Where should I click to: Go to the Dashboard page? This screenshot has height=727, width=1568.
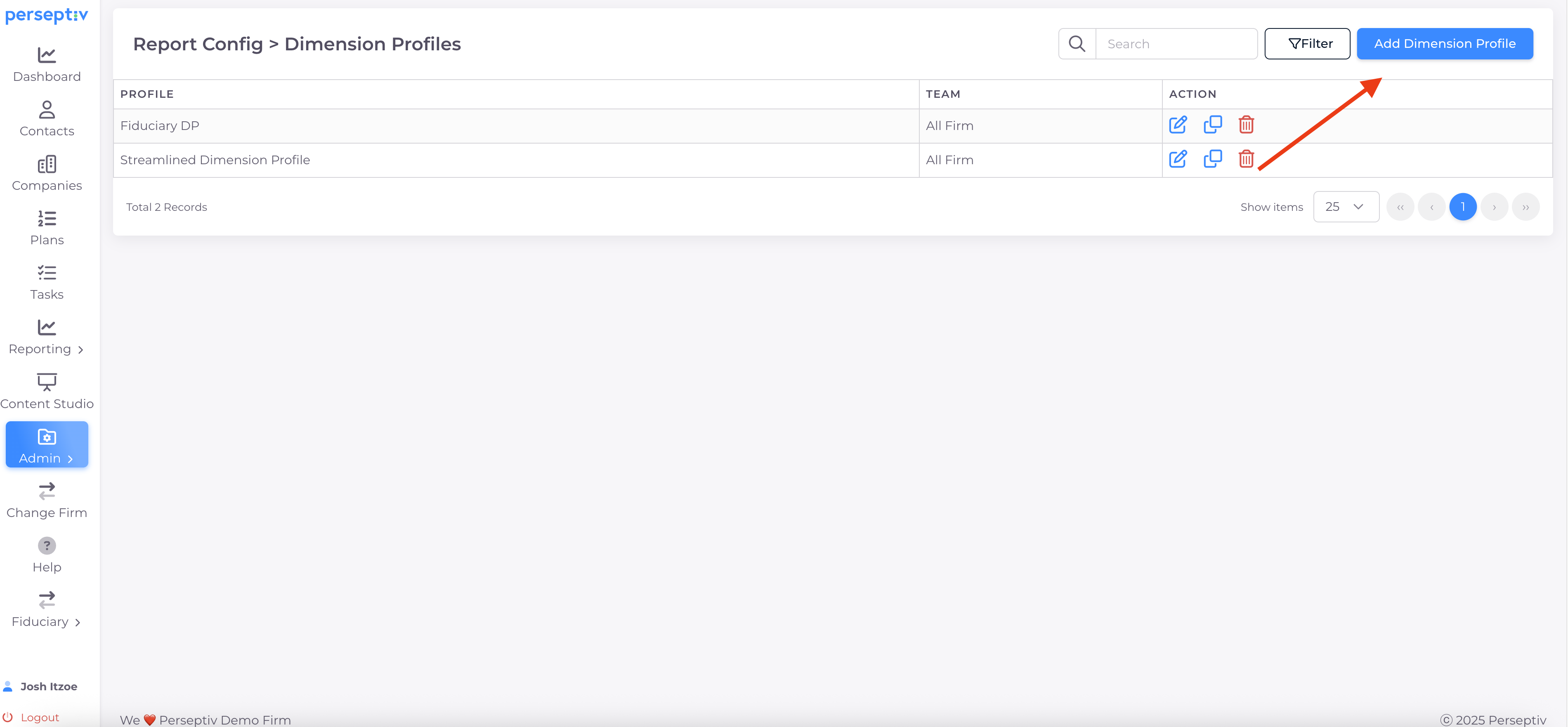[x=47, y=64]
